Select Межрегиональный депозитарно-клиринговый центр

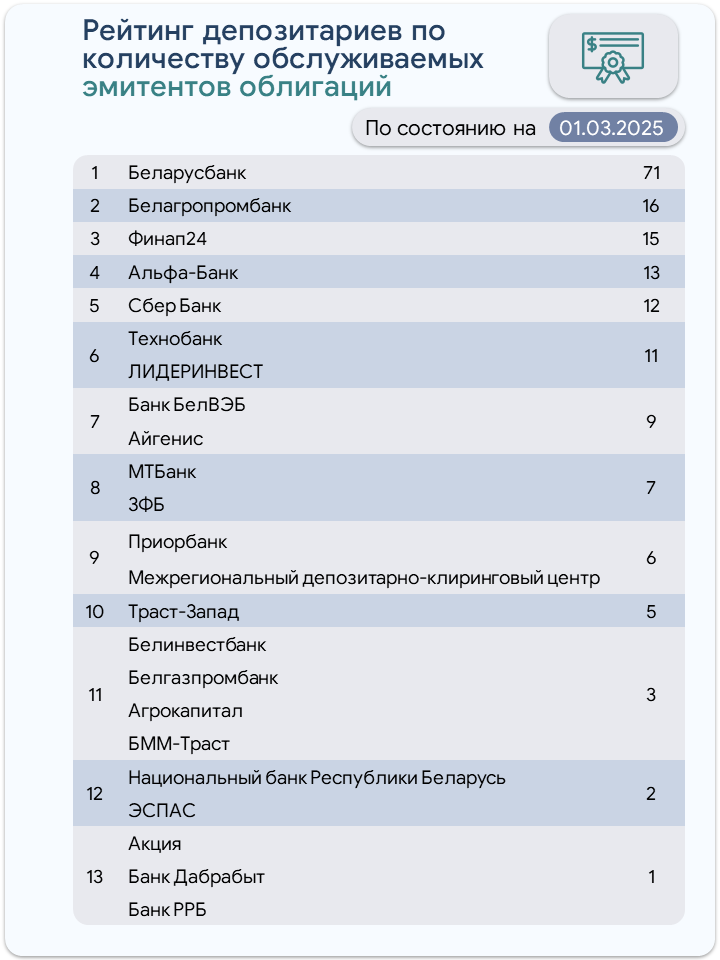(x=364, y=578)
